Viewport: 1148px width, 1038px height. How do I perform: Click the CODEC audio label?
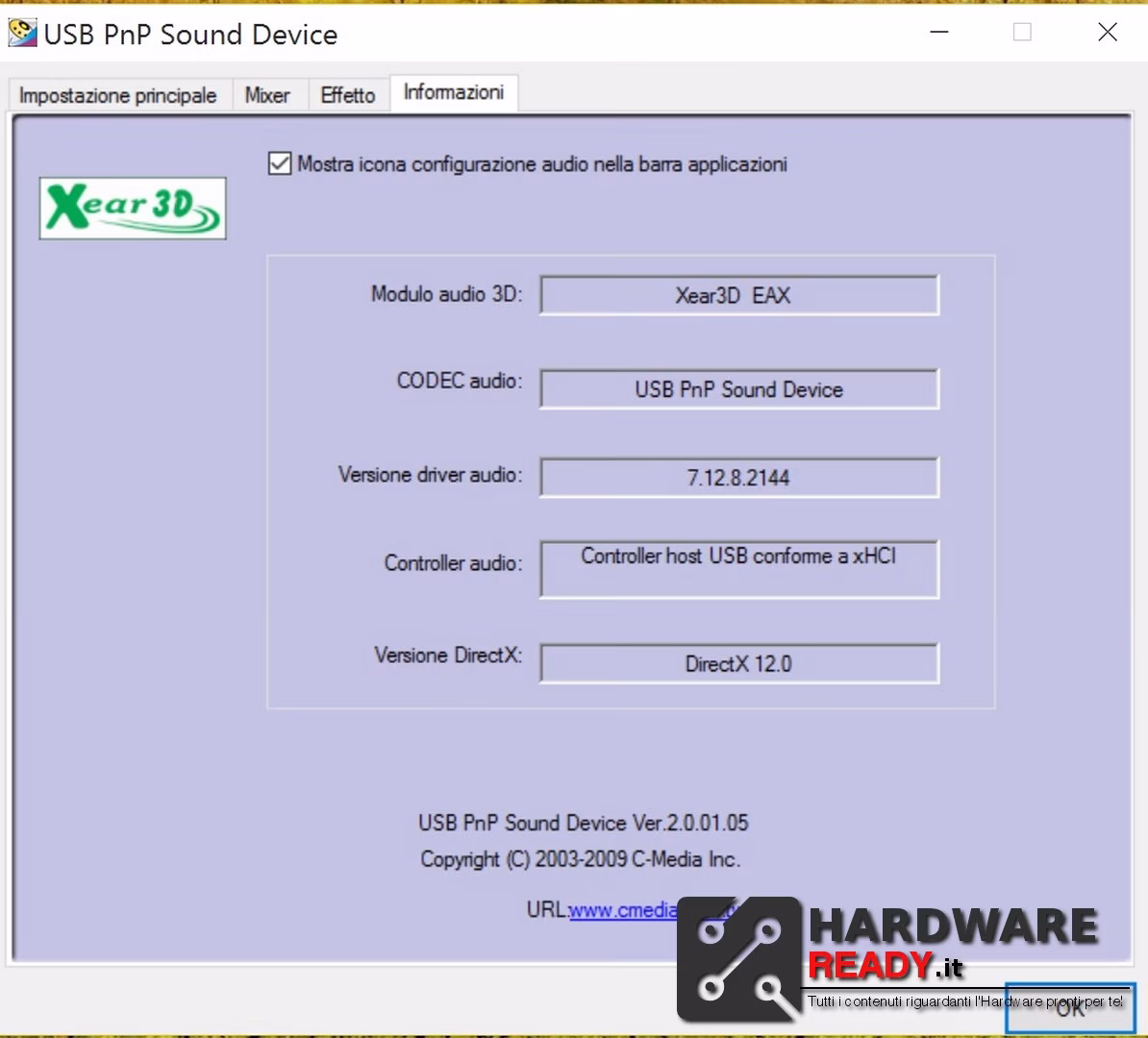pos(460,381)
